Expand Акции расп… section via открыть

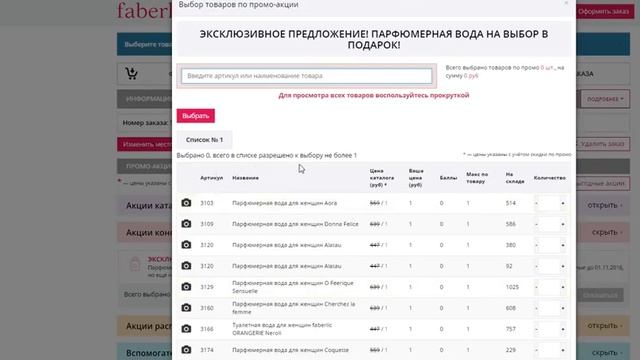pos(604,325)
